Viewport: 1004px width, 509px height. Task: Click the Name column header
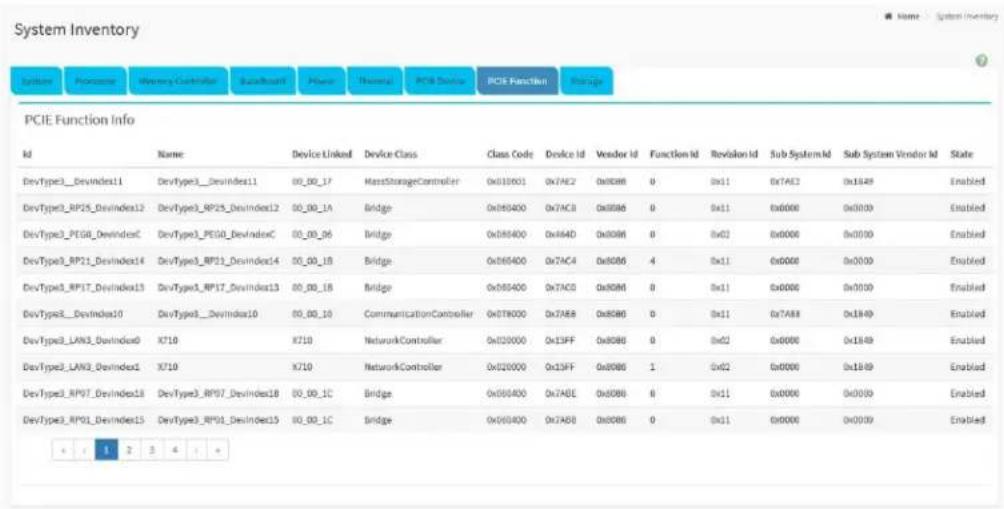click(170, 154)
